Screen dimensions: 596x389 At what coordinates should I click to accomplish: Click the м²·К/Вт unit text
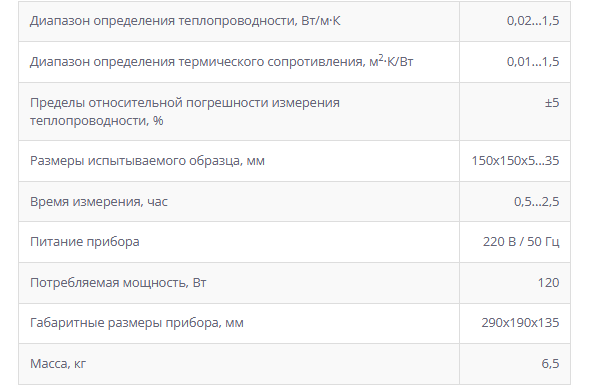pos(391,61)
